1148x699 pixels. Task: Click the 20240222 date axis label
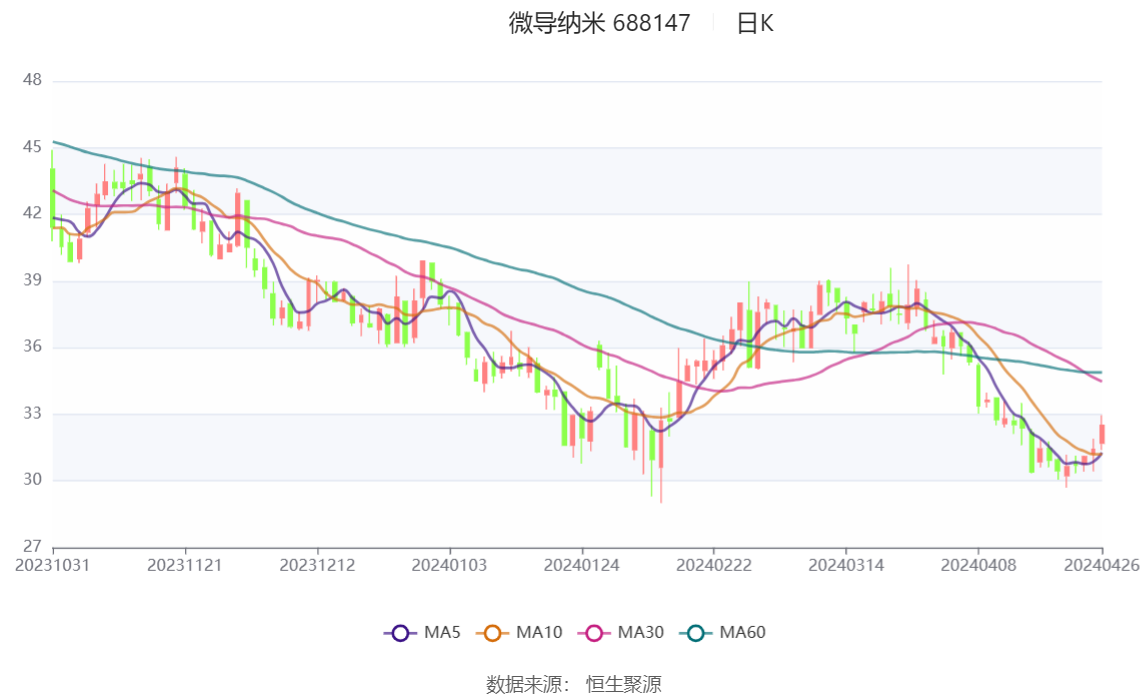pyautogui.click(x=714, y=566)
